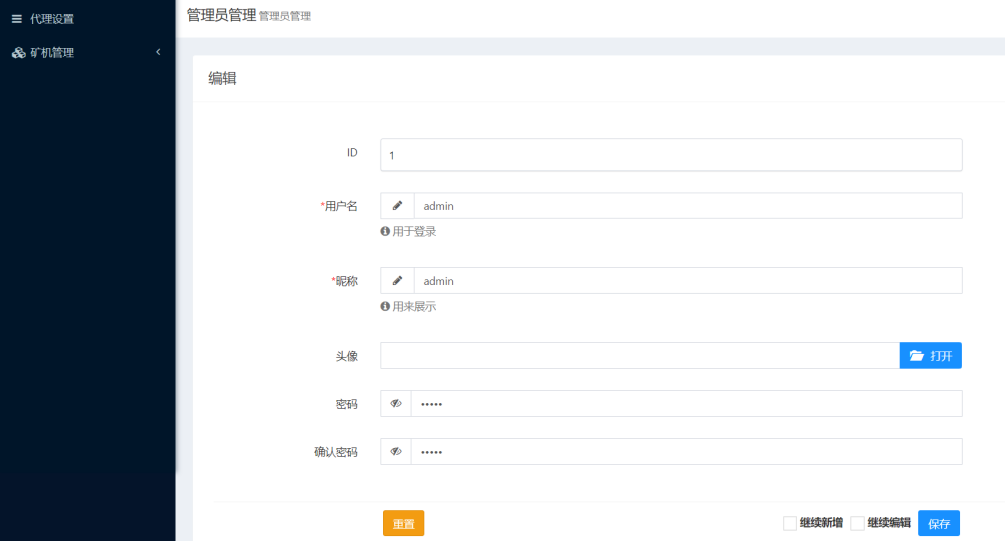Click the info icon next to 用来展示
1006x542 pixels.
[x=385, y=307]
